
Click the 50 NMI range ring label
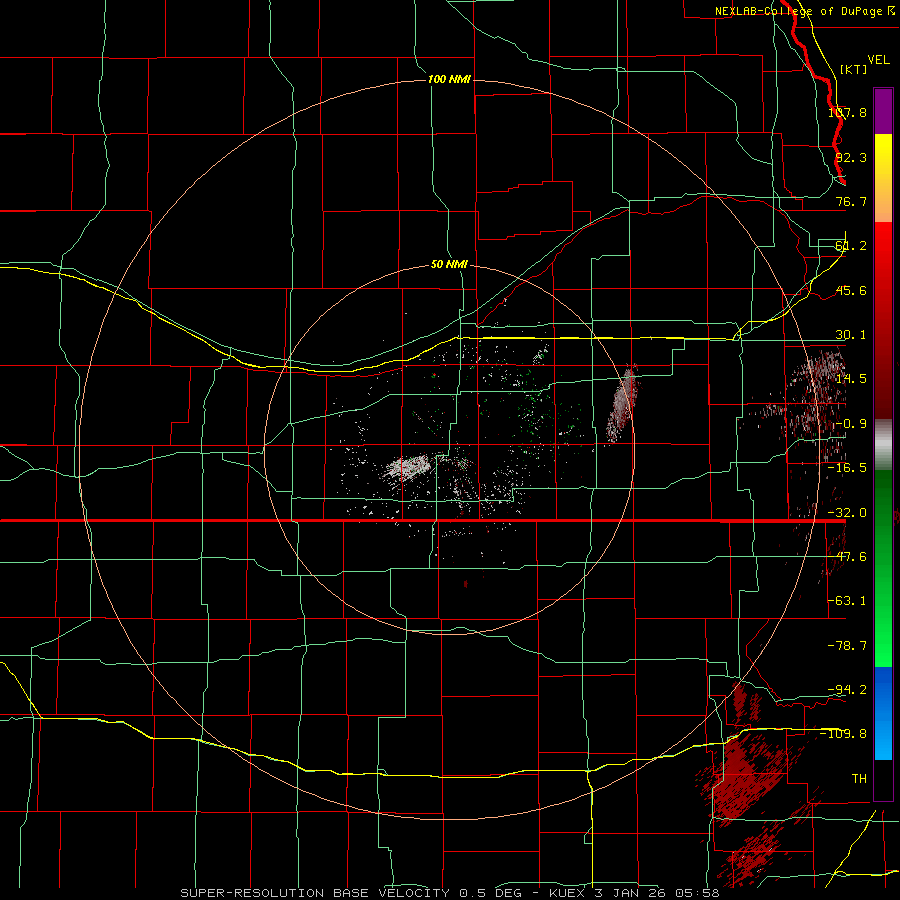tap(449, 265)
